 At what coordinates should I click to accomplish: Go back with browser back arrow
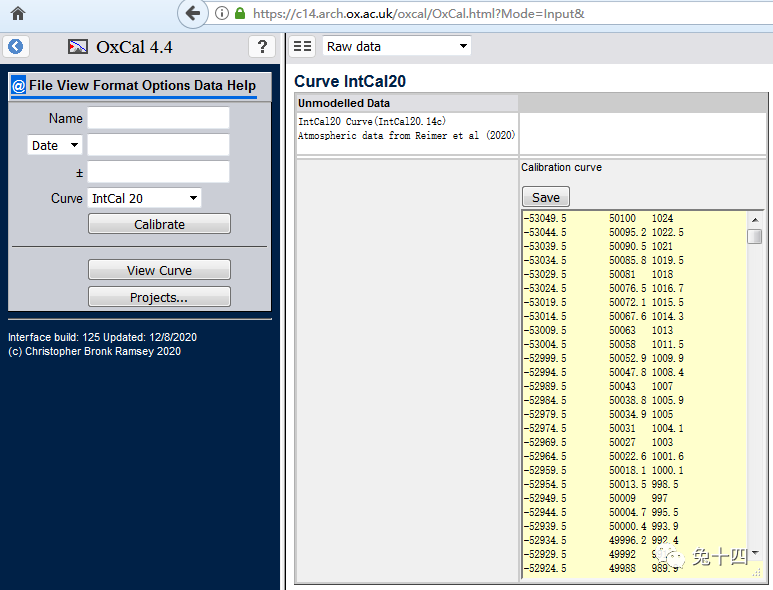[x=193, y=13]
